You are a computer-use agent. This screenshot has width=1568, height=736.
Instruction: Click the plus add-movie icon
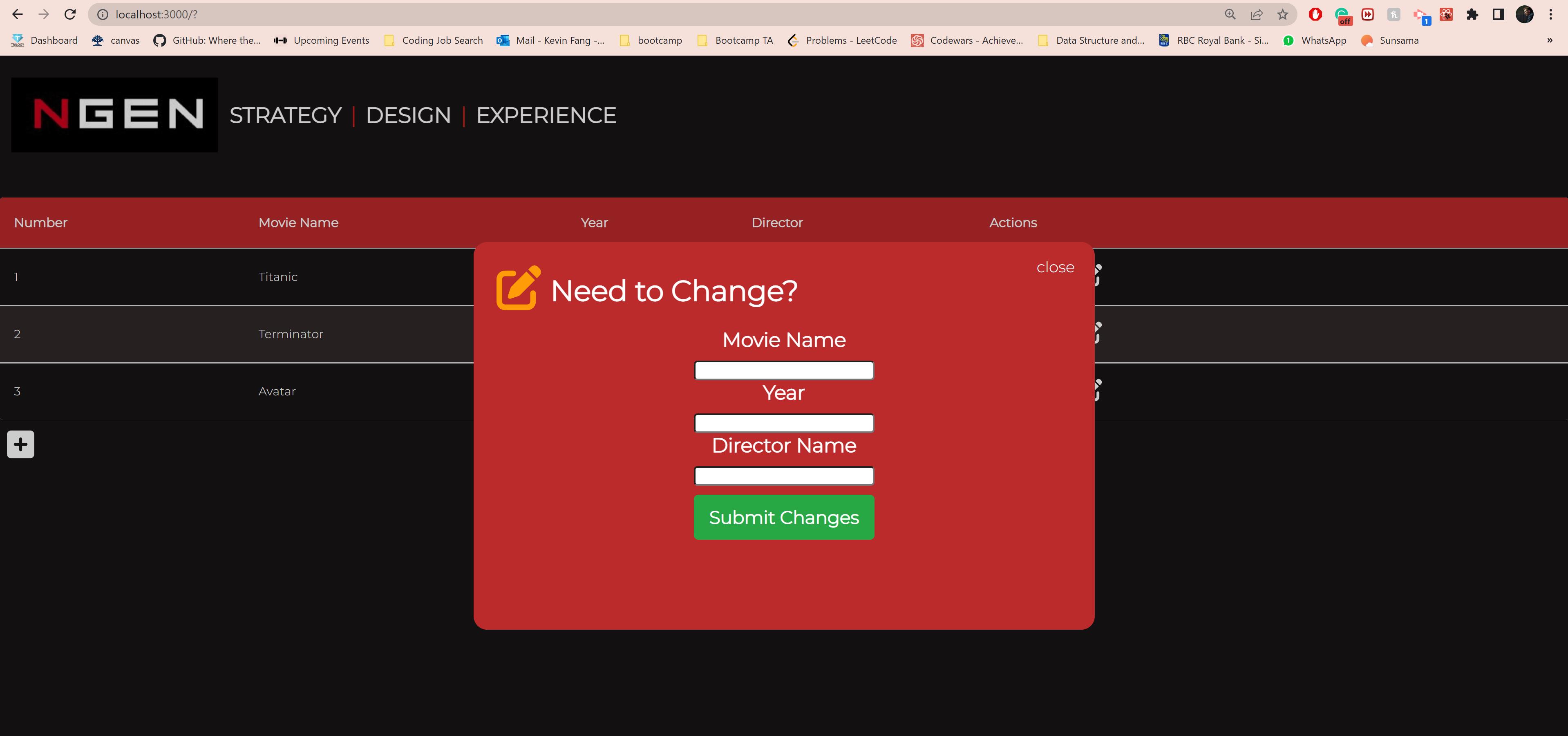click(21, 444)
